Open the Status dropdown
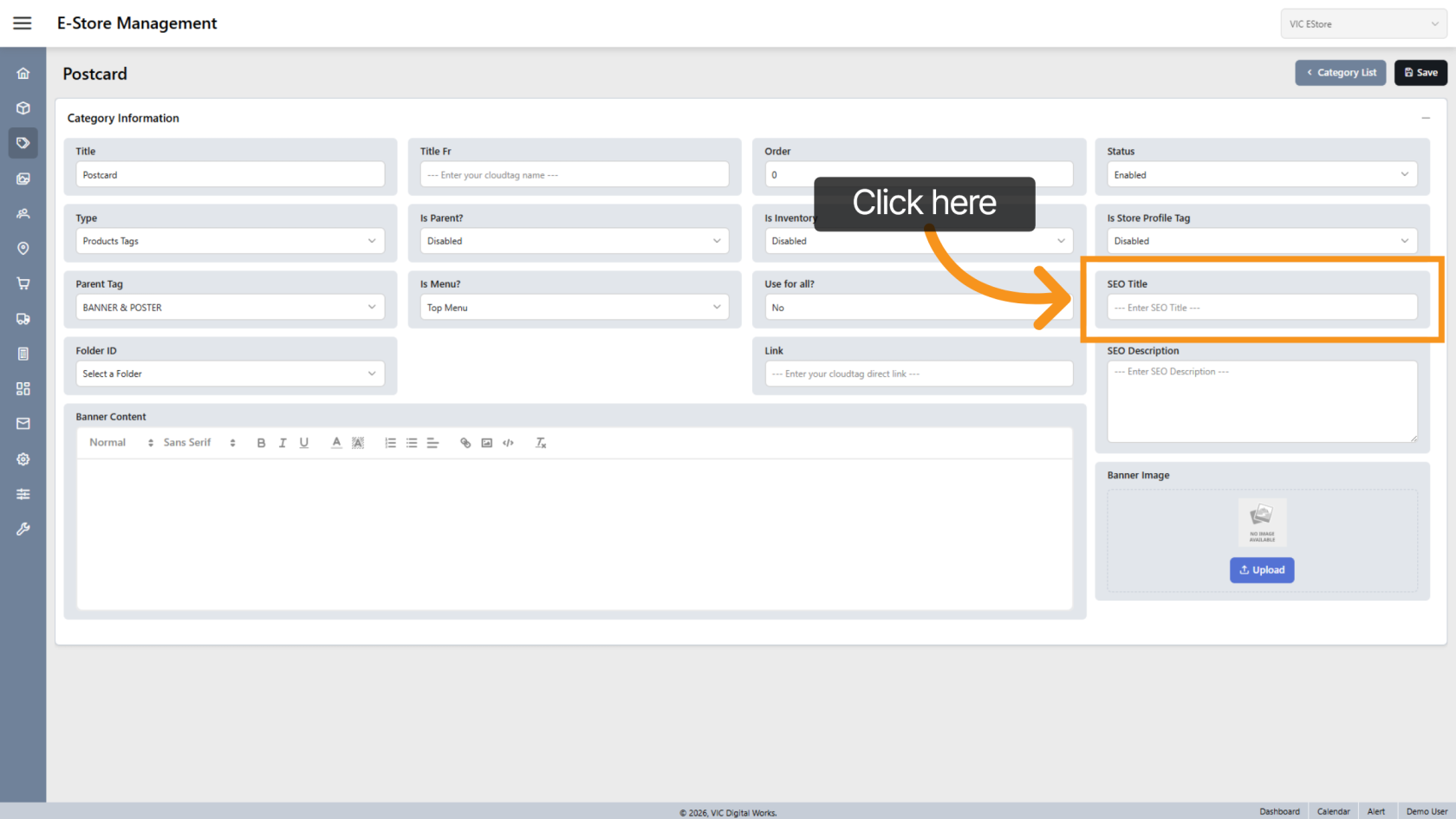 click(1261, 175)
